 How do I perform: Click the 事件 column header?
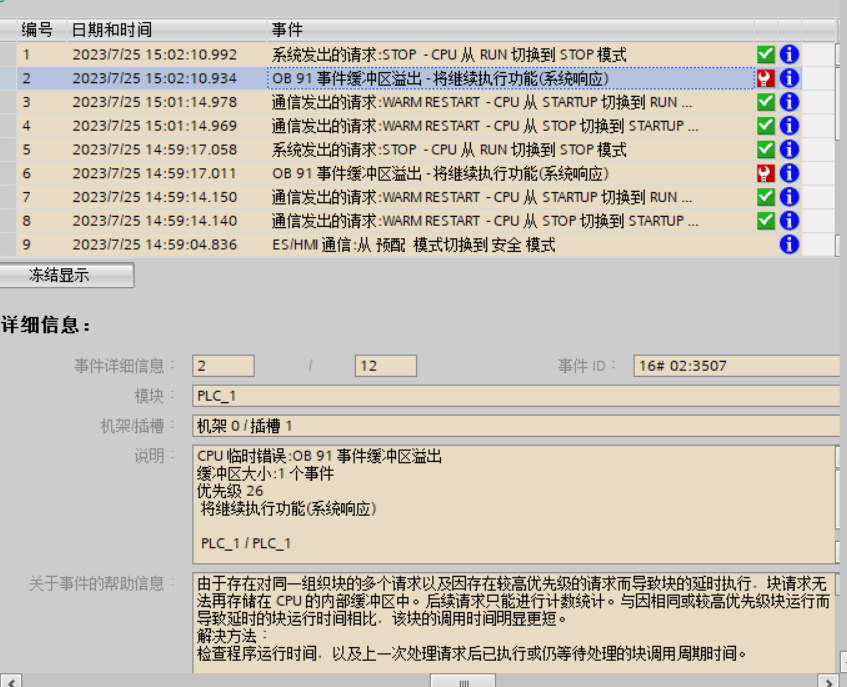tap(287, 30)
